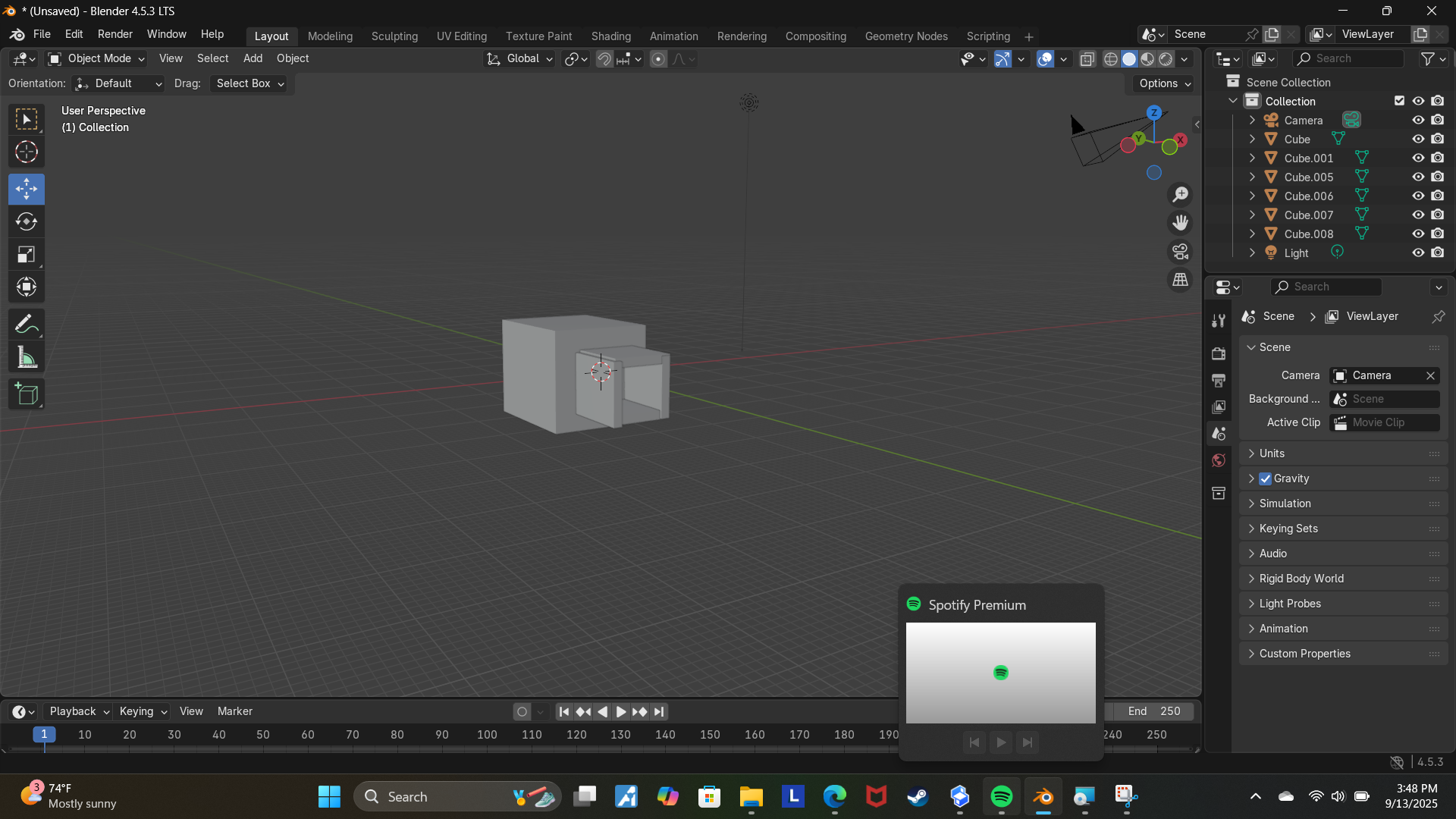1456x819 pixels.
Task: Open the Render properties tab icon
Action: pyautogui.click(x=1219, y=353)
